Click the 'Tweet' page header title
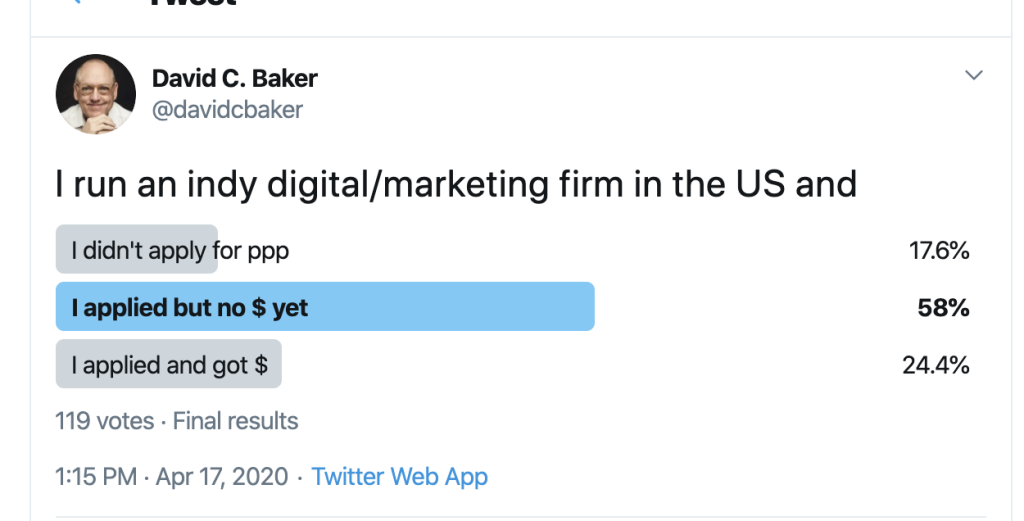This screenshot has width=1024, height=521. [x=193, y=3]
